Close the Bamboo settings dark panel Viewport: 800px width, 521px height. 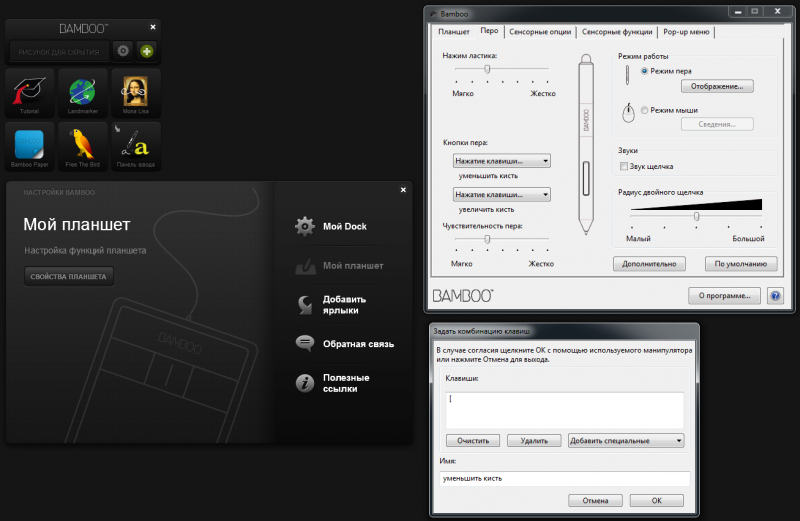pos(403,190)
